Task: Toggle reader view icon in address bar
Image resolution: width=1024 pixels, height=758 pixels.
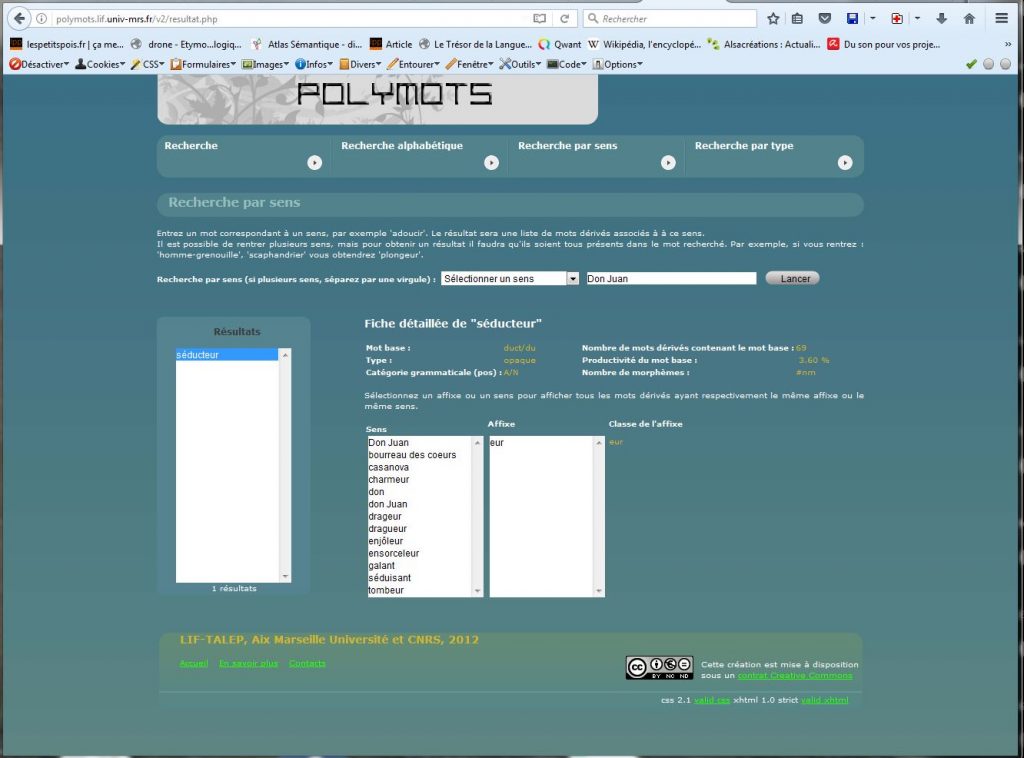Action: pos(540,18)
